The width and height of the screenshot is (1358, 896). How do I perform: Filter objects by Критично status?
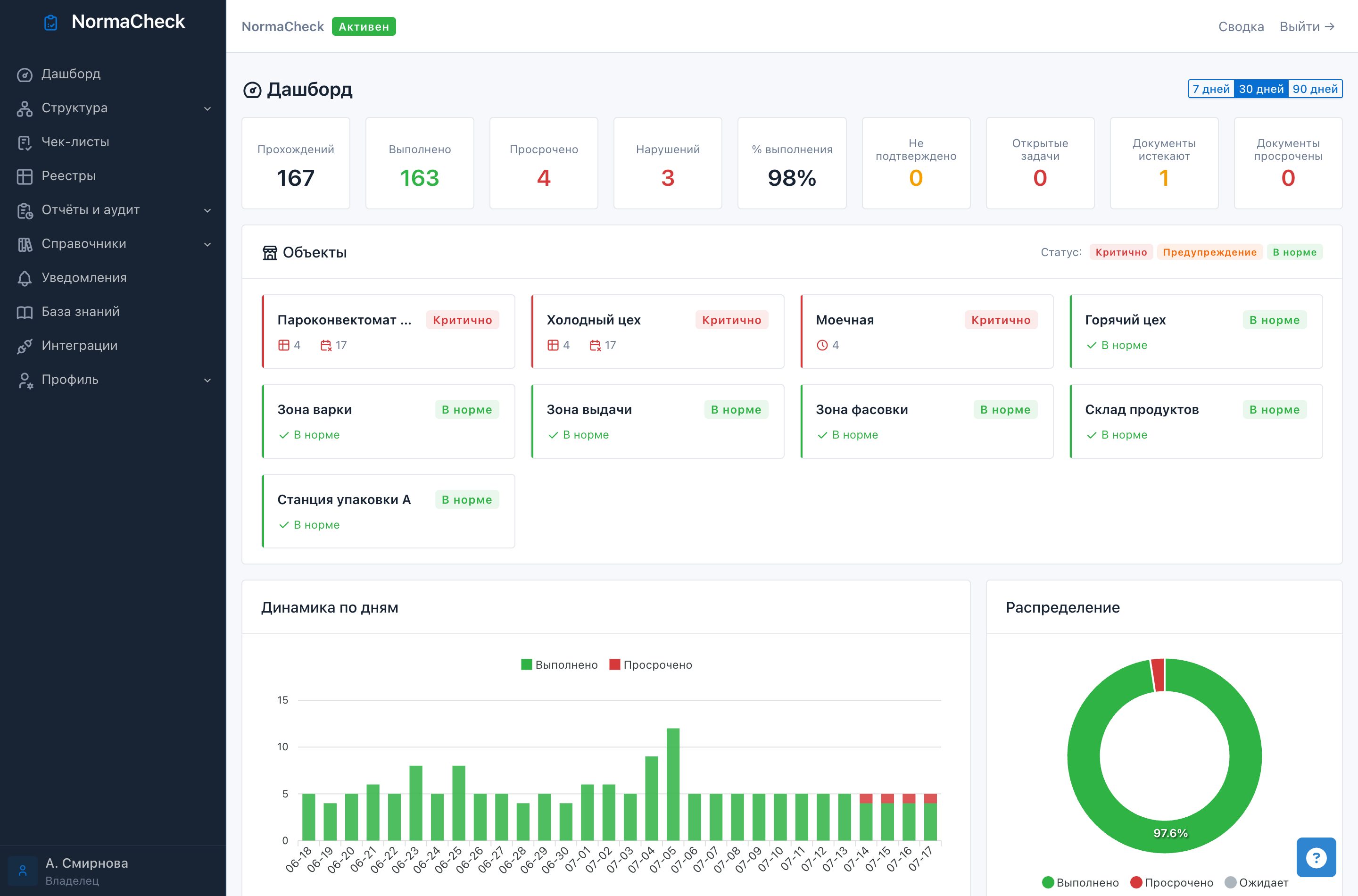pos(1121,253)
